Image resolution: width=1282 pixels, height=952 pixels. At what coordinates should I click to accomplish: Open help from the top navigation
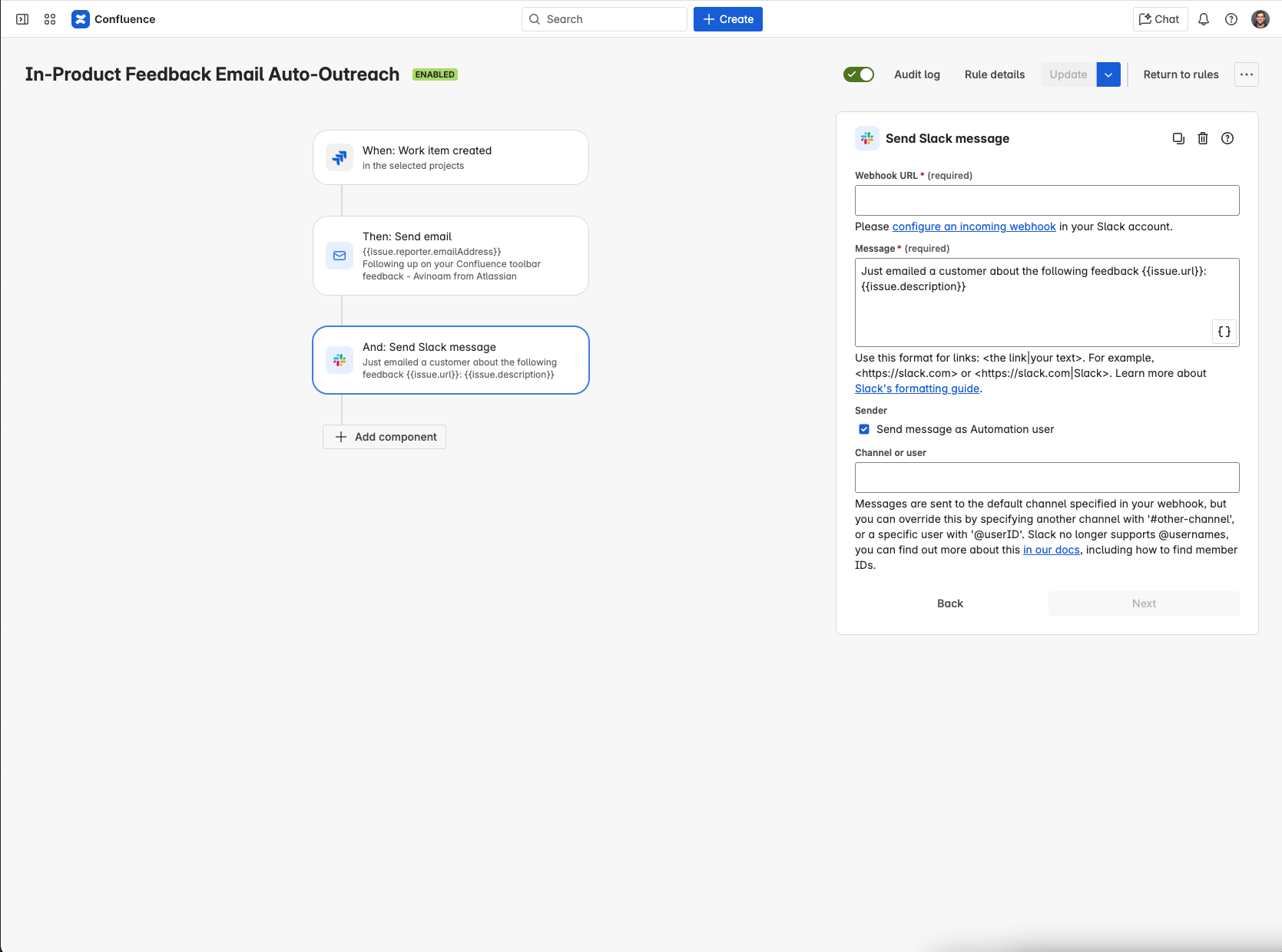click(1231, 19)
